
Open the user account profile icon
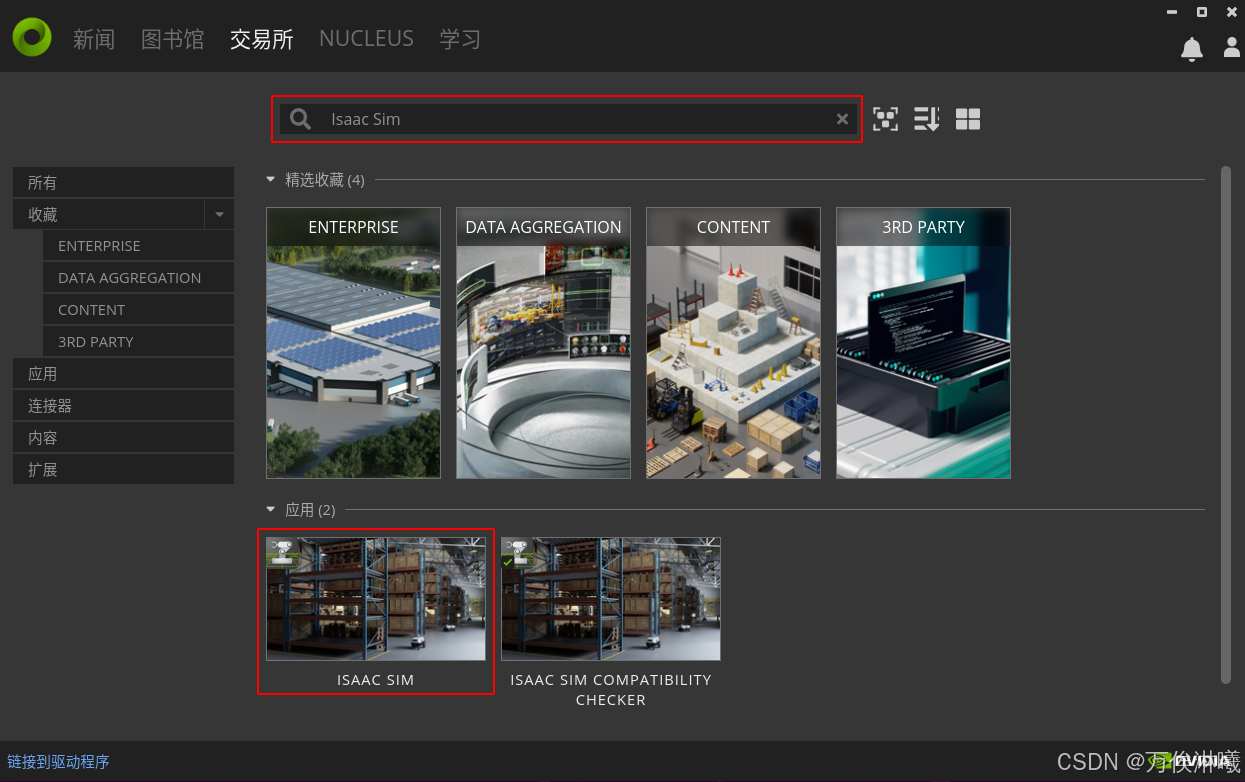(x=1232, y=48)
